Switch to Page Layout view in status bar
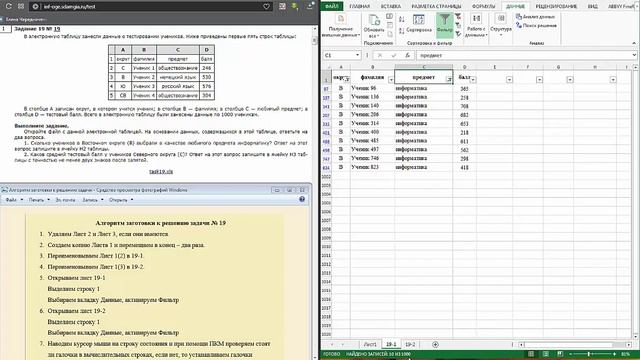The width and height of the screenshot is (640, 360). (x=545, y=354)
